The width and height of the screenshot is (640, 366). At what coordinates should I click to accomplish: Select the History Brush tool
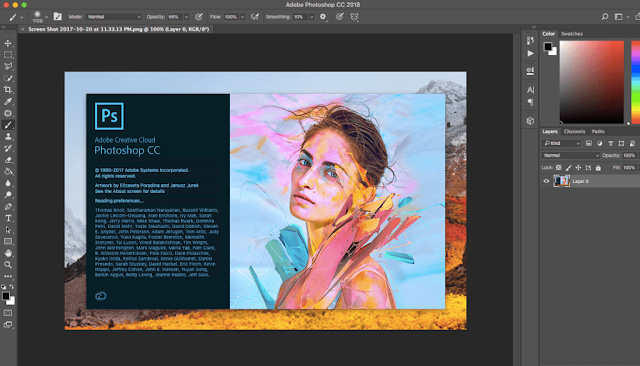pos(8,148)
